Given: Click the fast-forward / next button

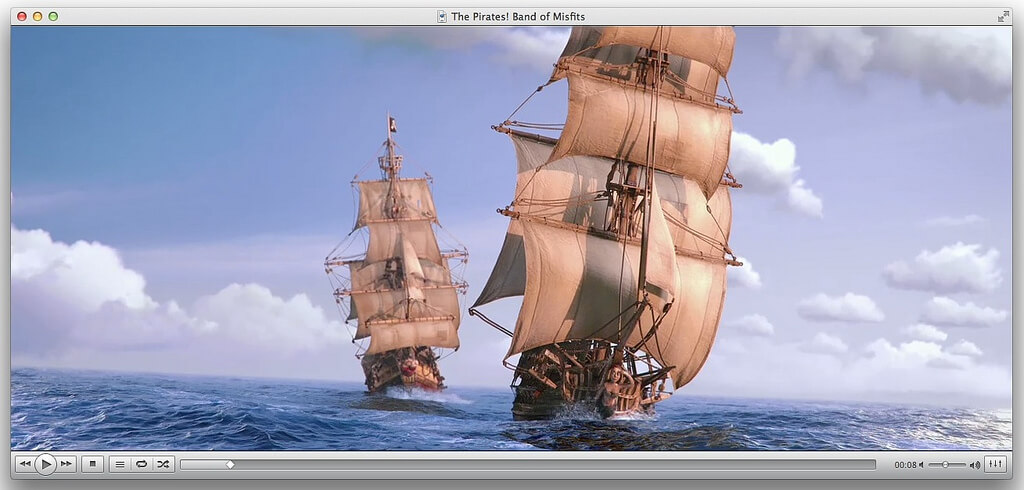Looking at the screenshot, I should (67, 464).
